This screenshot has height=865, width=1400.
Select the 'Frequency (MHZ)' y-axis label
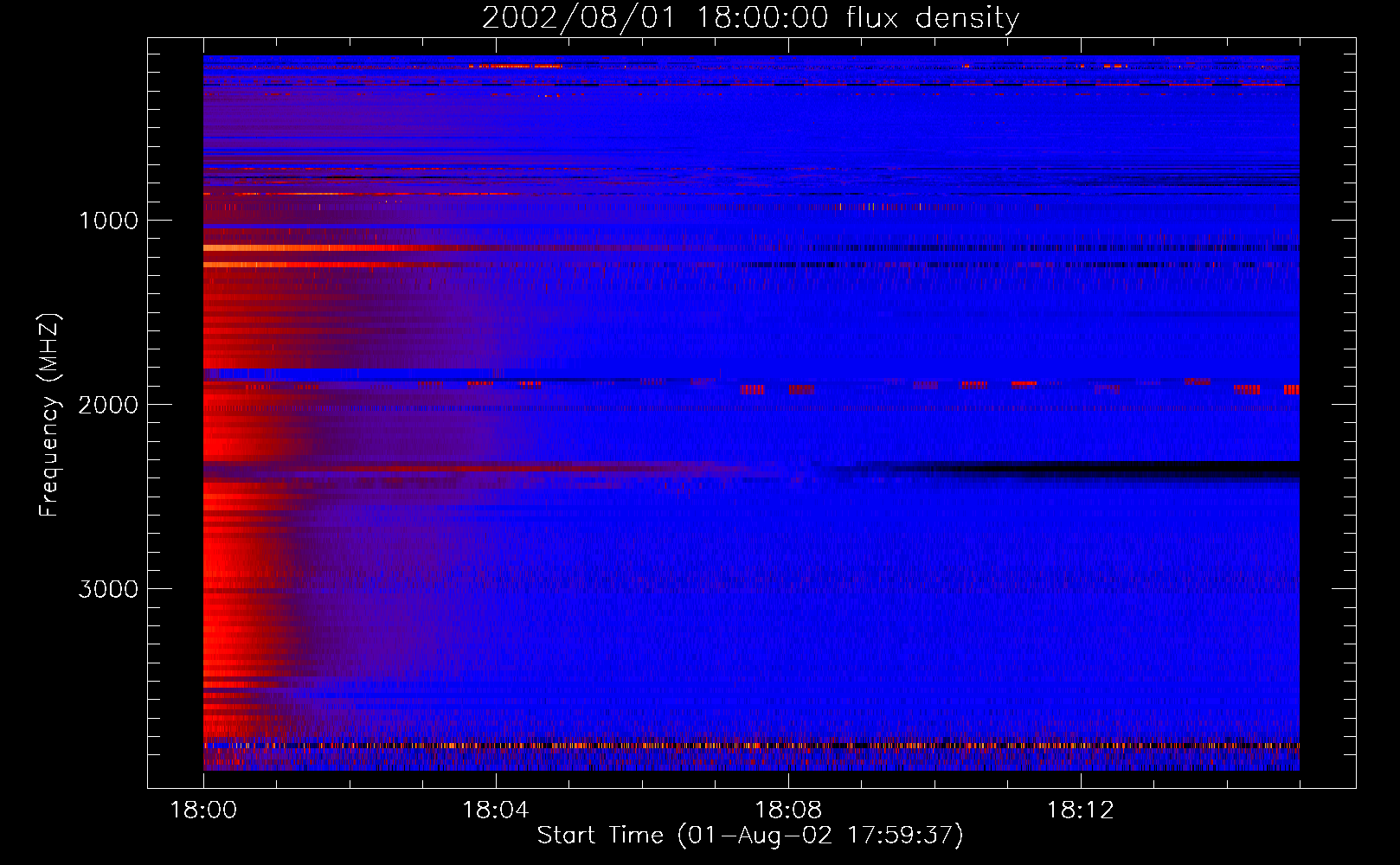click(49, 415)
